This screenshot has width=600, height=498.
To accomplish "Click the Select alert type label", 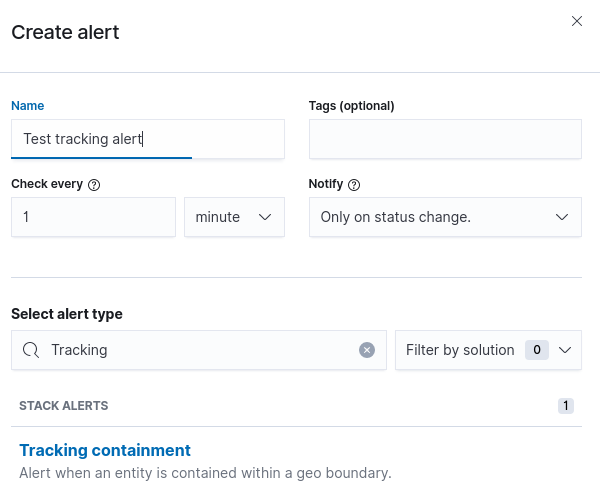I will tap(67, 314).
